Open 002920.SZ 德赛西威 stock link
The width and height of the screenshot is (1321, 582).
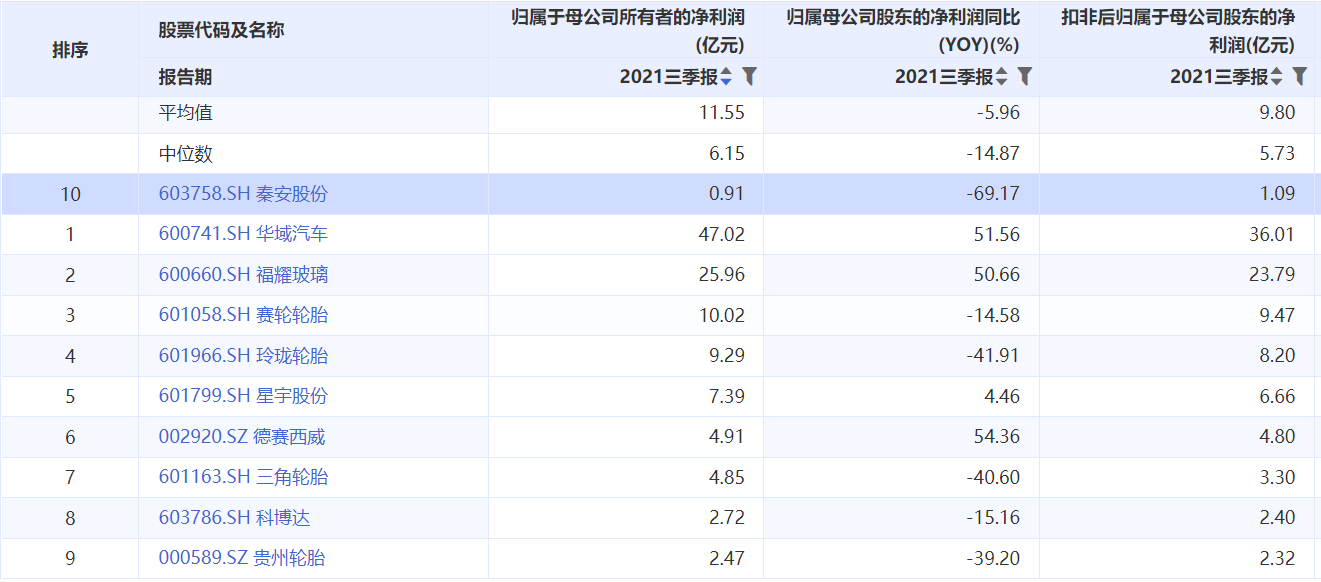pyautogui.click(x=242, y=437)
